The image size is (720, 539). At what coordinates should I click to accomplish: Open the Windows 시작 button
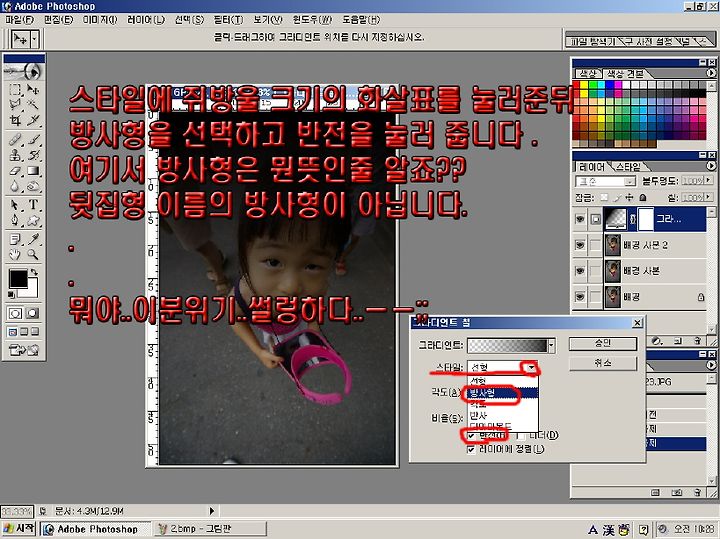pos(18,528)
